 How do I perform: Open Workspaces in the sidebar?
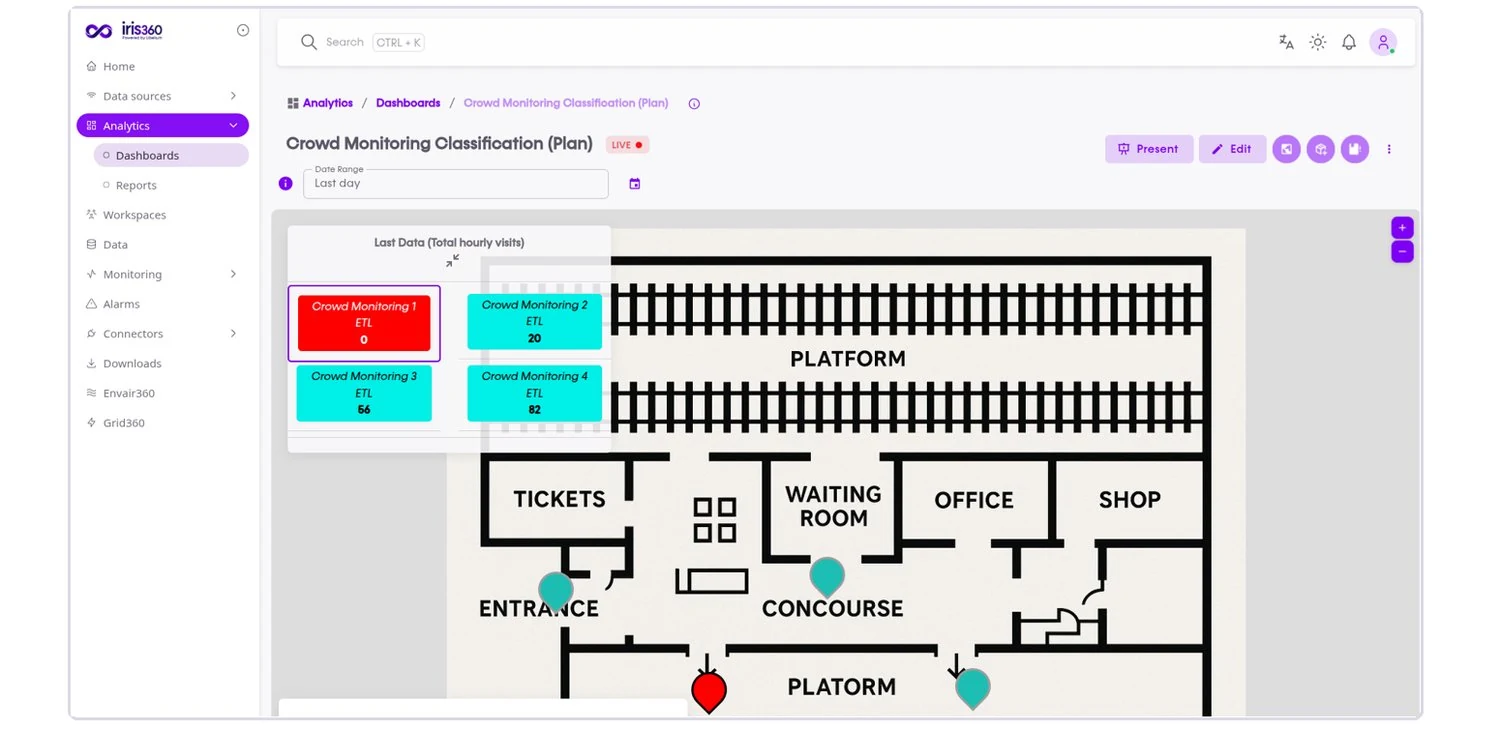(x=134, y=215)
